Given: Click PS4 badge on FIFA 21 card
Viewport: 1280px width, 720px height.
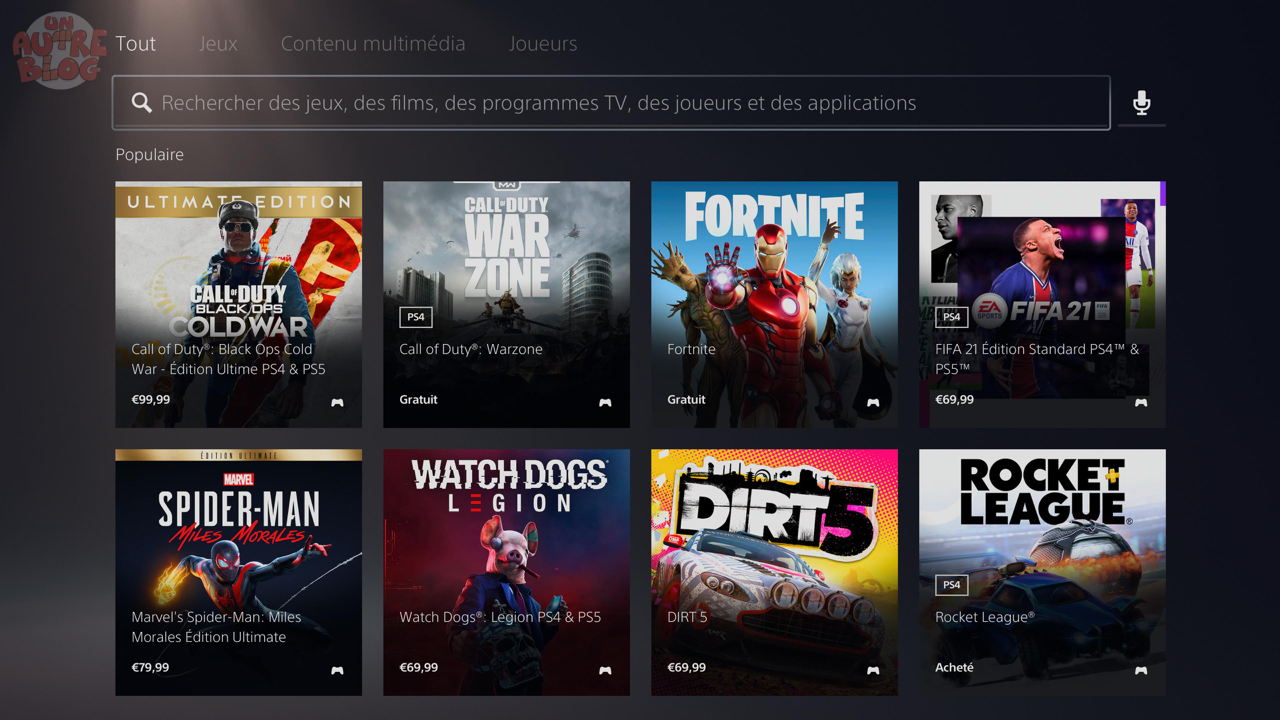Looking at the screenshot, I should pos(952,317).
